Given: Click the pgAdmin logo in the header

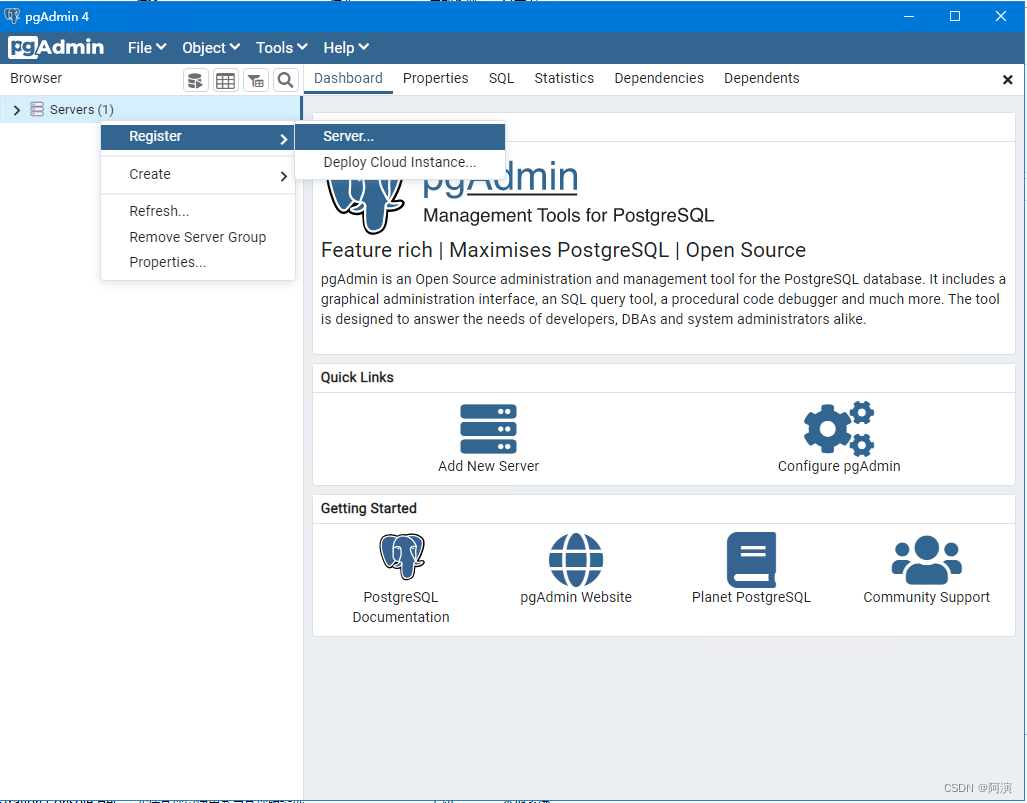Looking at the screenshot, I should tap(57, 47).
